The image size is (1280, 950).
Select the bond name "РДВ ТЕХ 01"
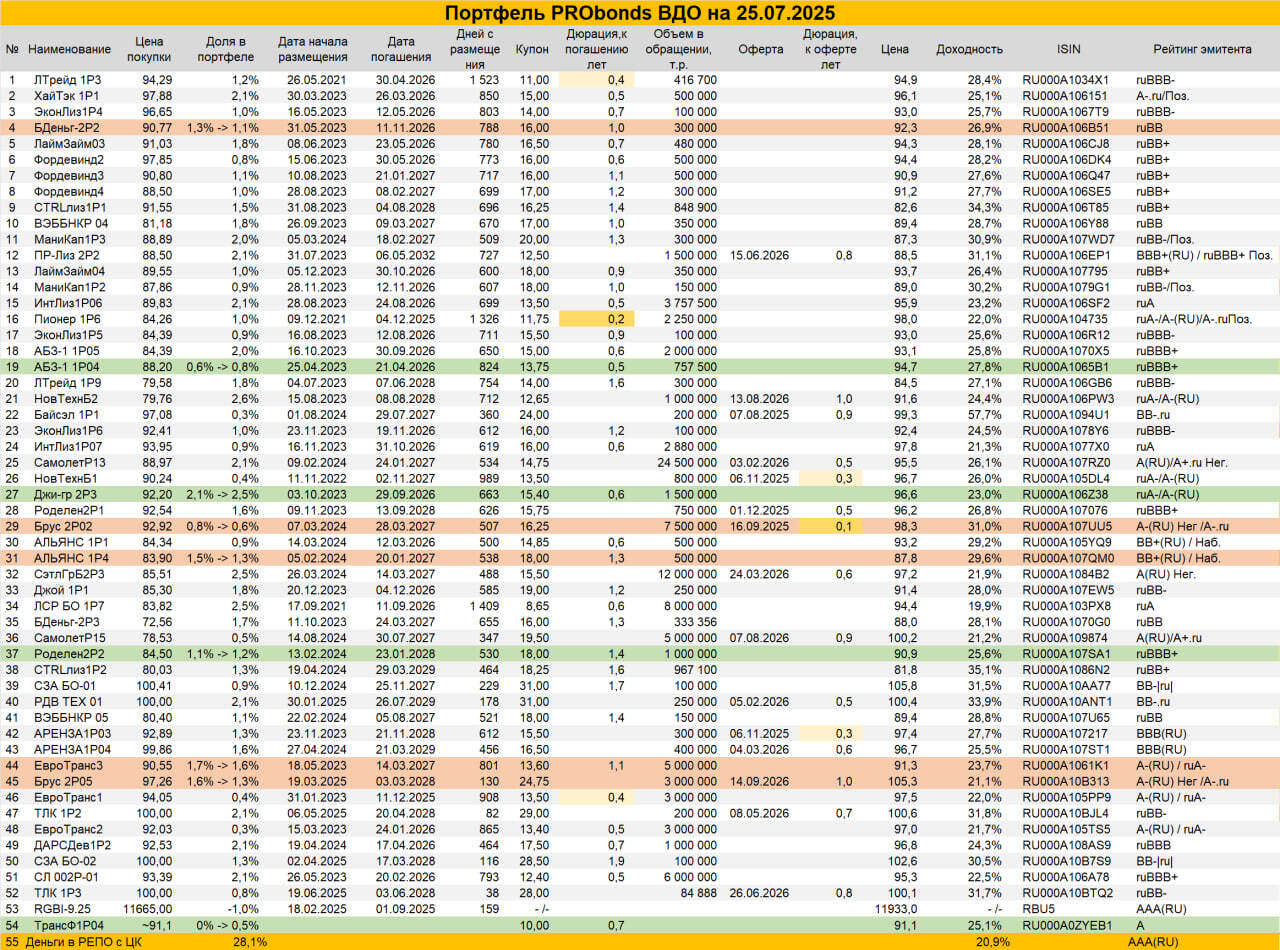[66, 702]
